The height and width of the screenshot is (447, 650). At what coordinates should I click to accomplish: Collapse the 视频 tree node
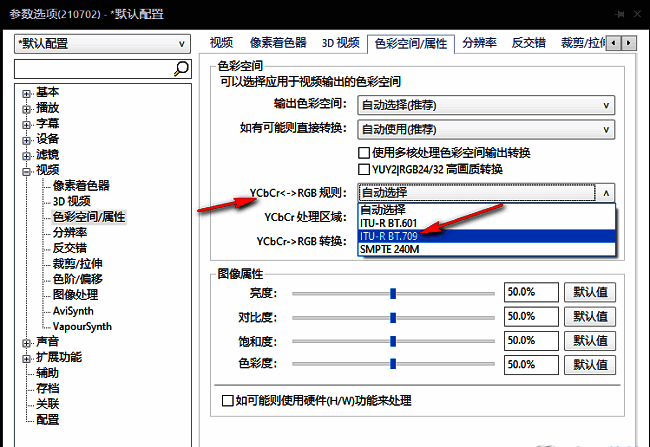[26, 170]
